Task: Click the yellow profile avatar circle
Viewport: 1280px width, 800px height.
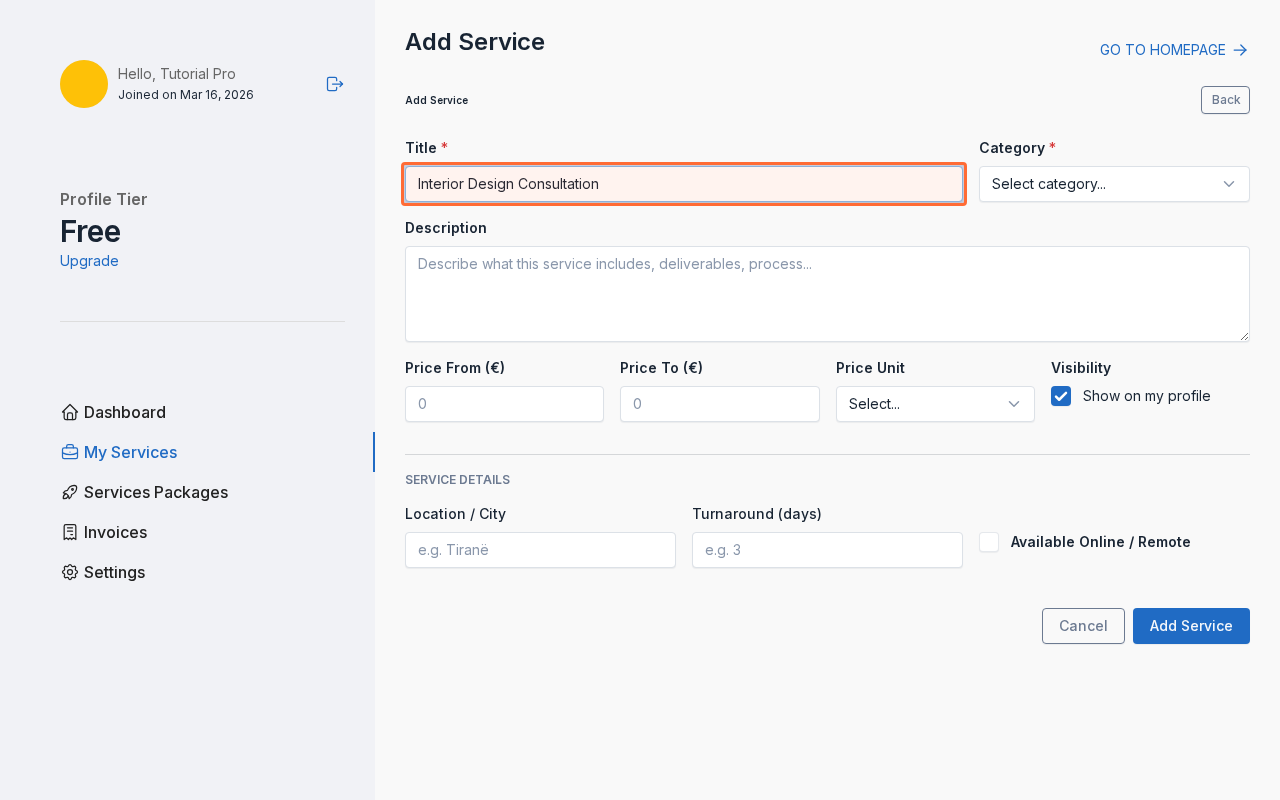Action: pos(83,84)
